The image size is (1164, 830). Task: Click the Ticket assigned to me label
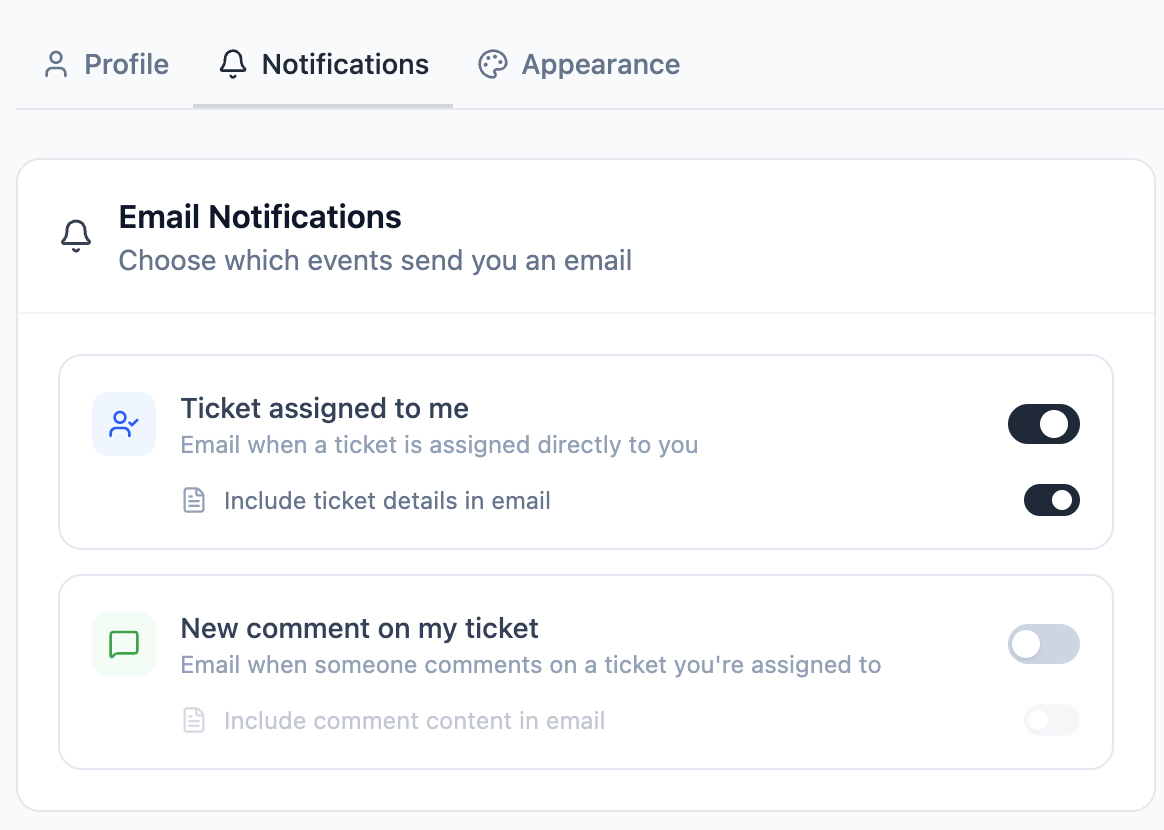coord(324,408)
